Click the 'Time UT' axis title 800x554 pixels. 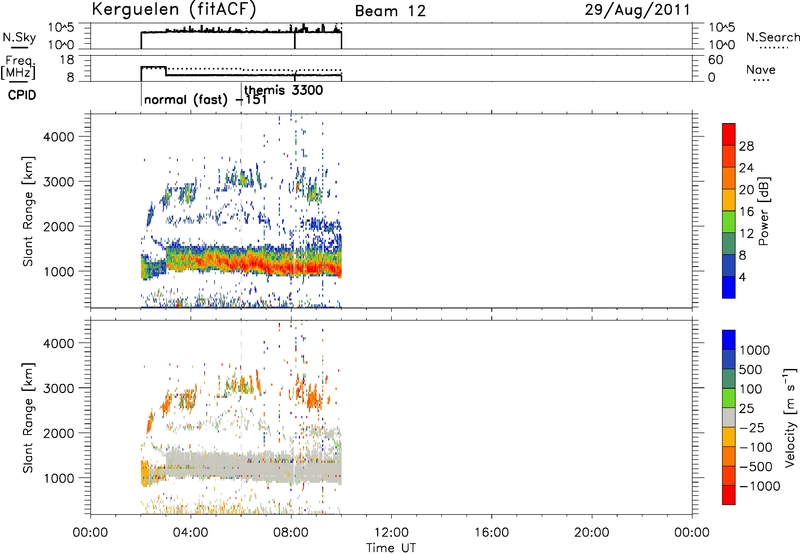coord(391,548)
